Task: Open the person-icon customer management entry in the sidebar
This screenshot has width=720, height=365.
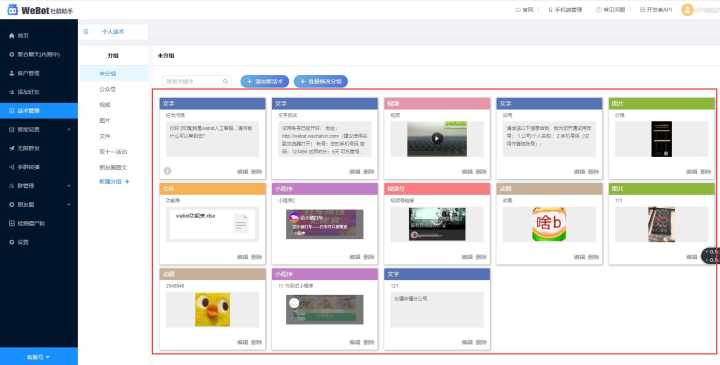Action: (24, 73)
